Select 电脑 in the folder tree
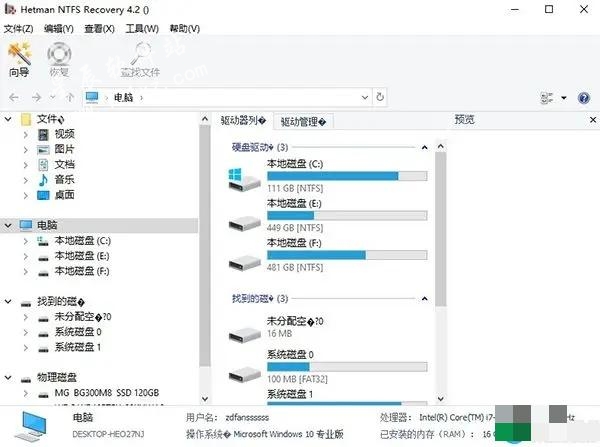This screenshot has height=447, width=600. (47, 225)
